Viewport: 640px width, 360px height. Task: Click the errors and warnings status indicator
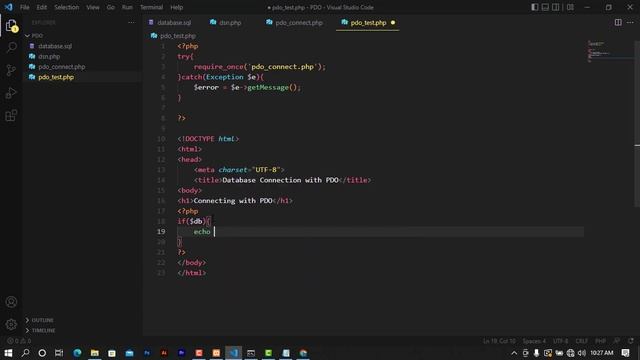click(x=19, y=341)
